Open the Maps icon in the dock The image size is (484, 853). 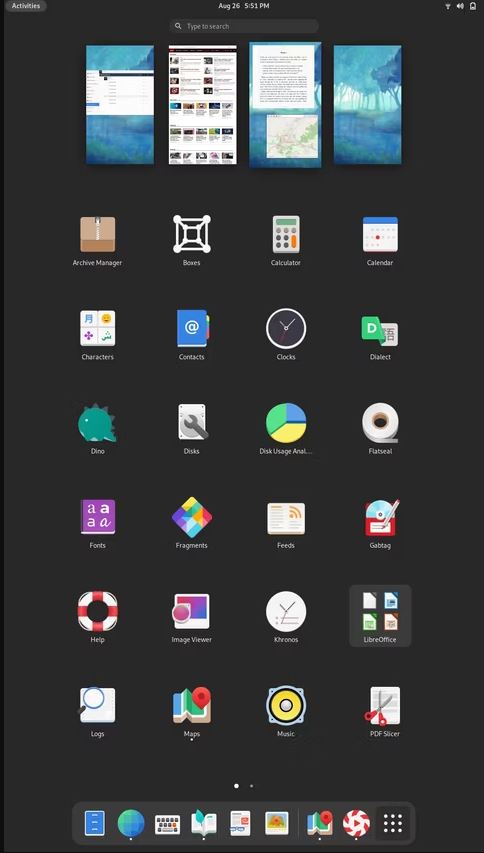tap(320, 823)
